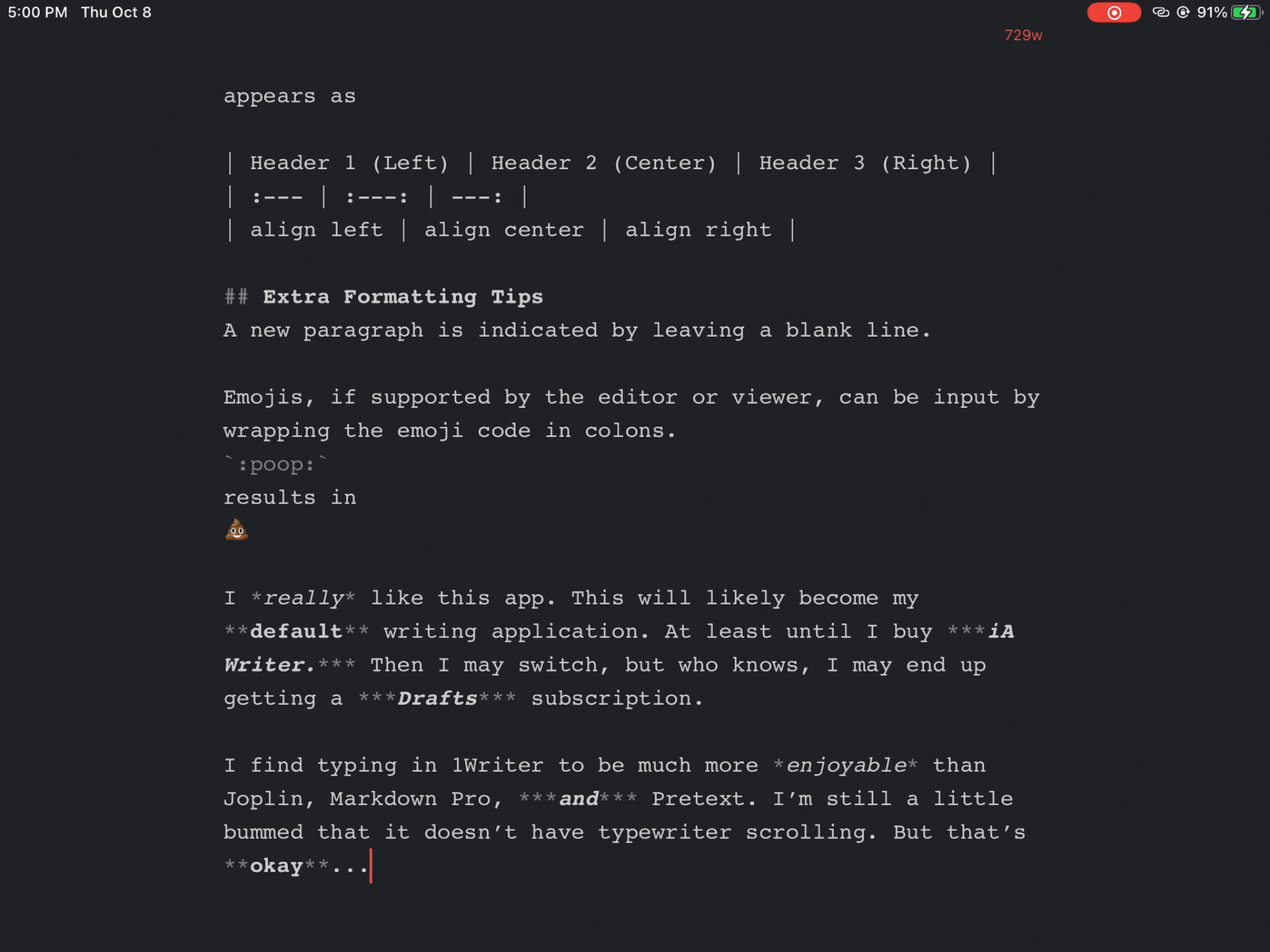Click the Header 2 (Center) table cell text
The width and height of the screenshot is (1270, 952).
(603, 163)
